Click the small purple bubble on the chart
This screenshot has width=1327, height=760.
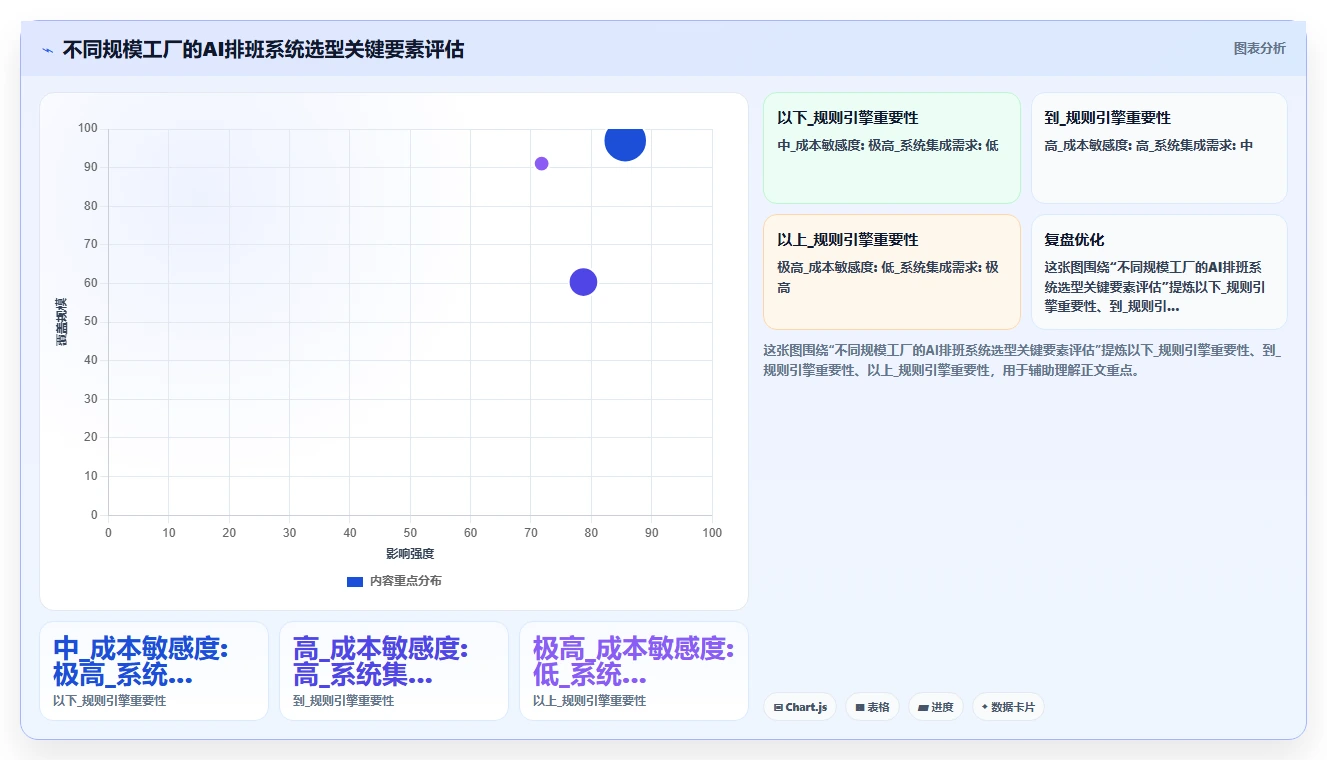pyautogui.click(x=541, y=164)
